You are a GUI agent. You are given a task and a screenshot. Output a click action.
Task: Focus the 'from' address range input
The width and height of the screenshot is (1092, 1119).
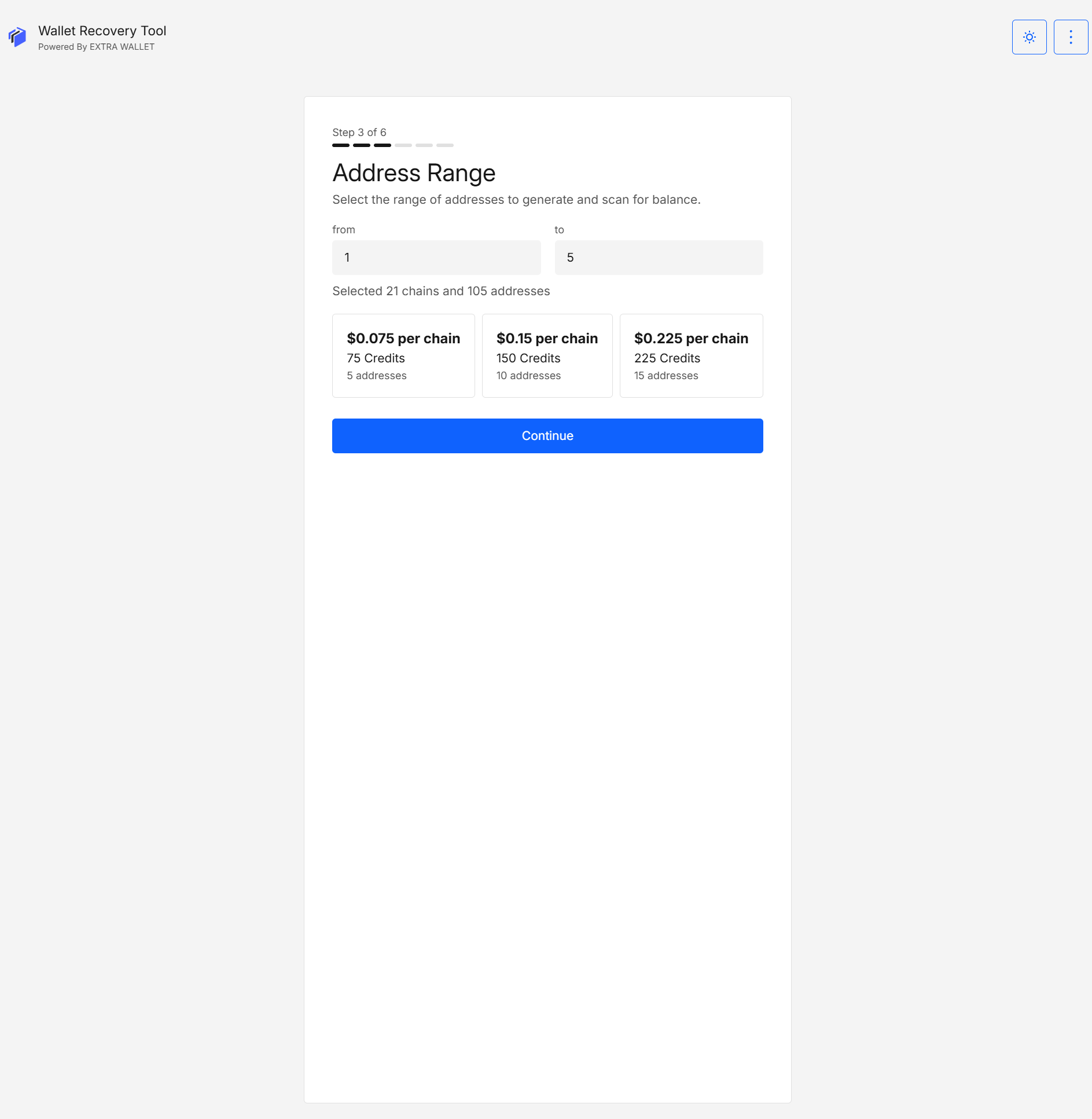click(436, 258)
